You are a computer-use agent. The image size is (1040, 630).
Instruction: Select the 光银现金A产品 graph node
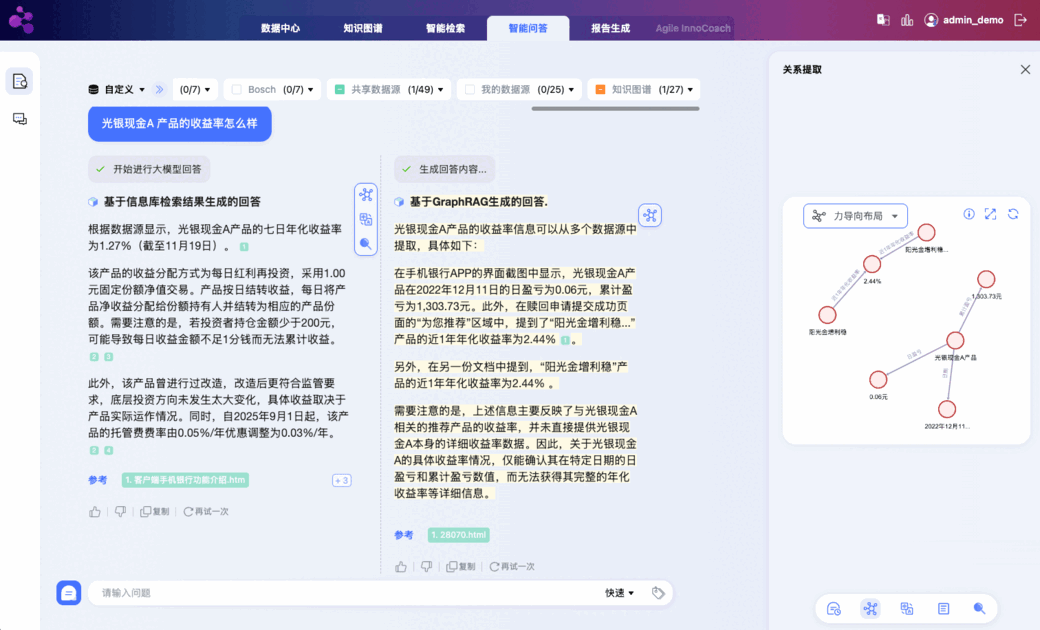954,340
